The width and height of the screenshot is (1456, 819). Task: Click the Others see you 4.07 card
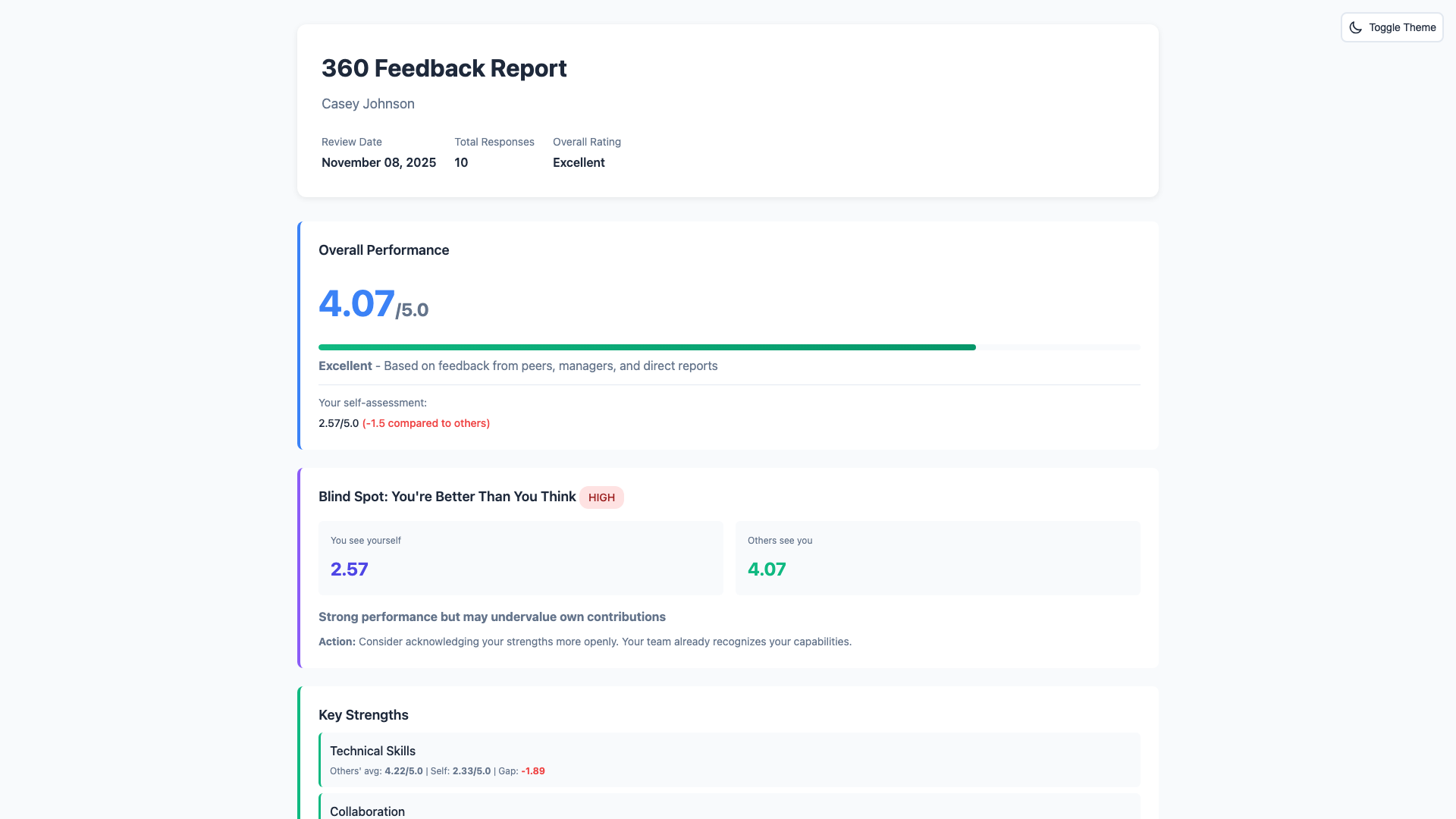[x=937, y=558]
